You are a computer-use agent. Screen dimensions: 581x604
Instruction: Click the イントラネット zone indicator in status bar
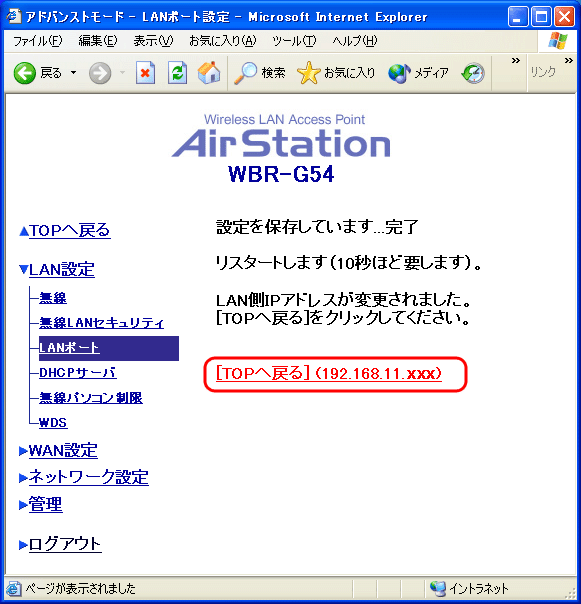pos(469,588)
